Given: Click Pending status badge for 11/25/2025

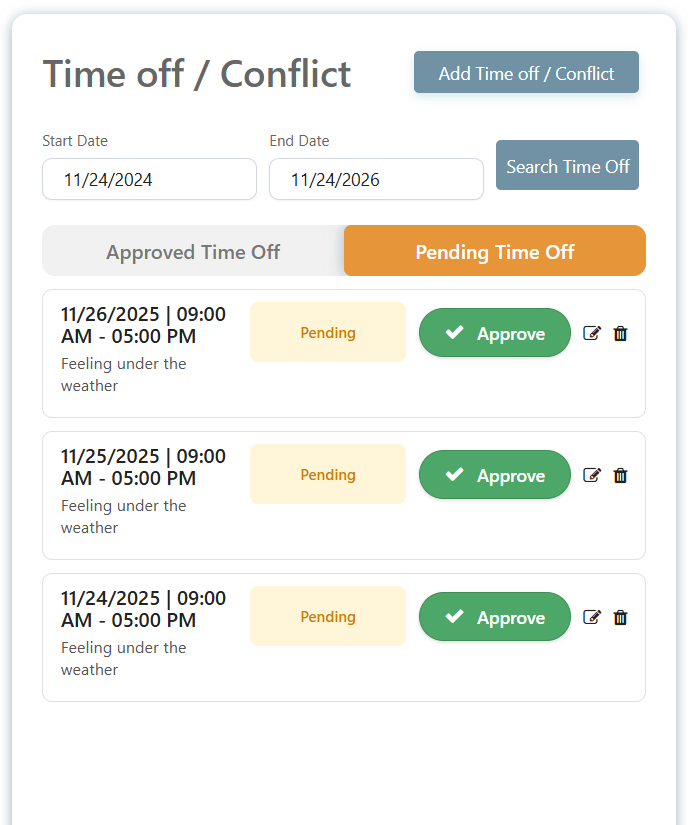Looking at the screenshot, I should tap(328, 474).
